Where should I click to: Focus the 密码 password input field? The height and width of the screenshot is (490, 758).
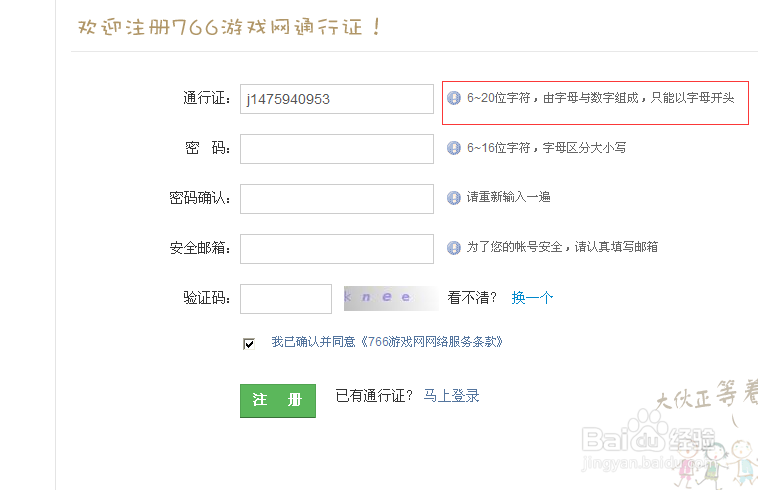336,149
